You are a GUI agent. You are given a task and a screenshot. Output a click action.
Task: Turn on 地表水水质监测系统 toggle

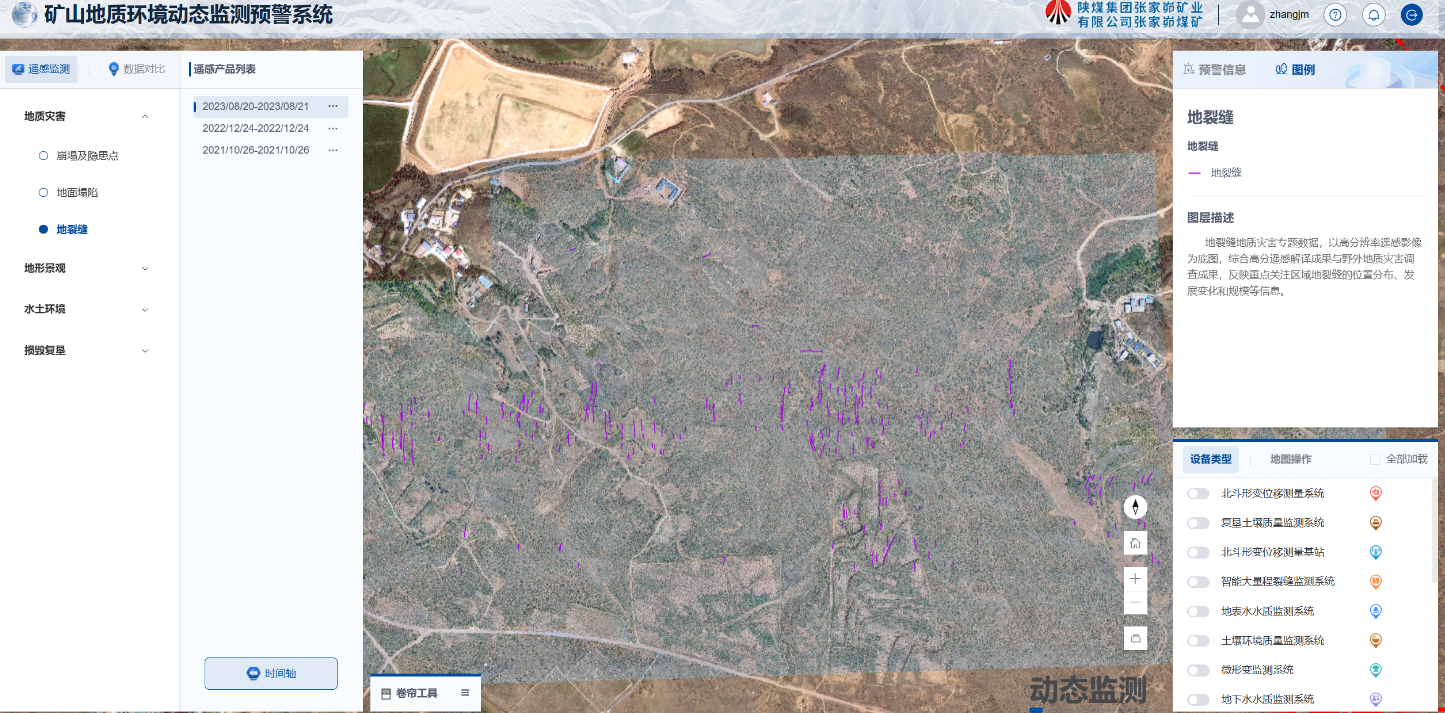(x=1198, y=611)
